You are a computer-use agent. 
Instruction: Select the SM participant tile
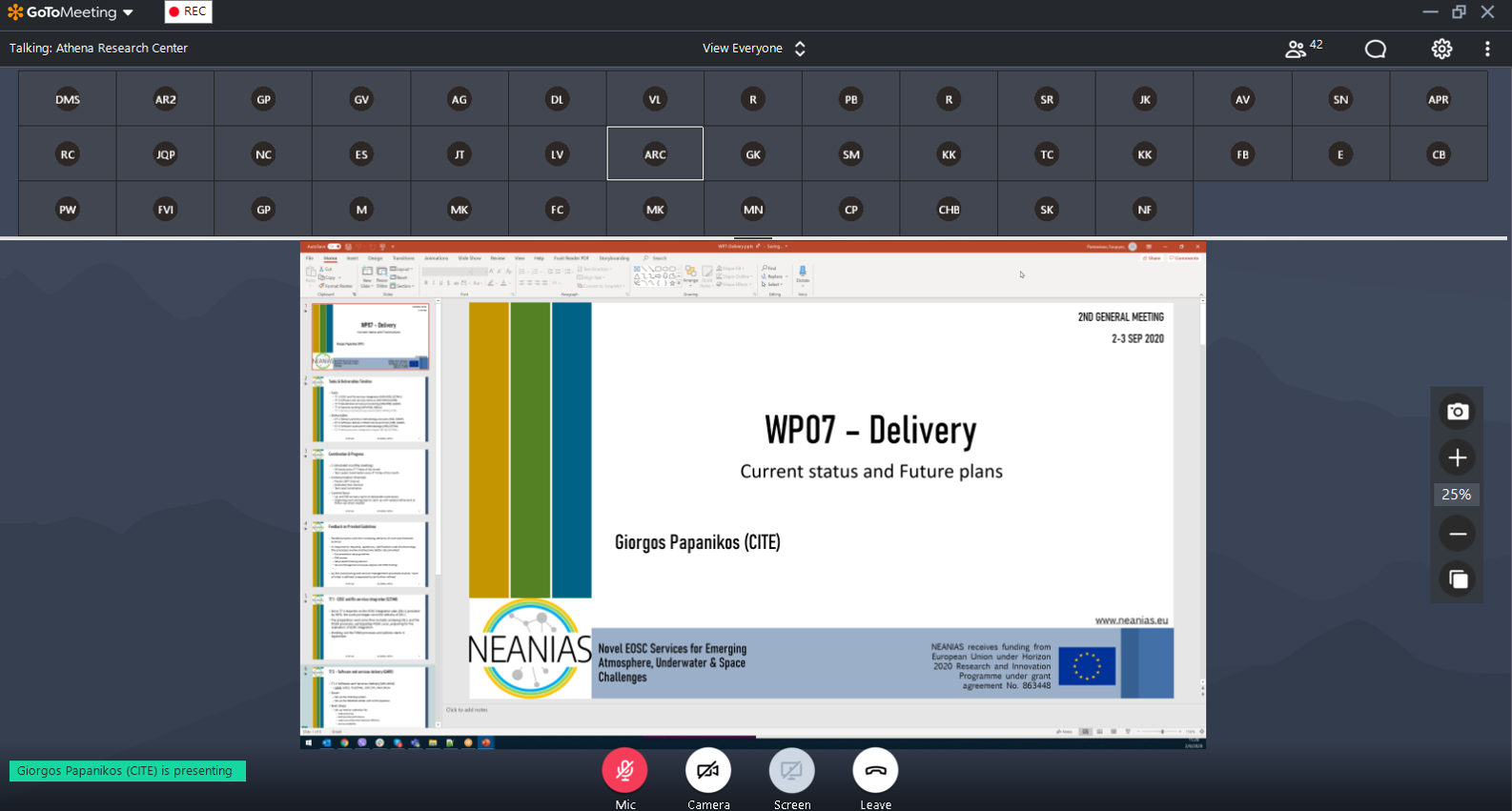(x=851, y=154)
